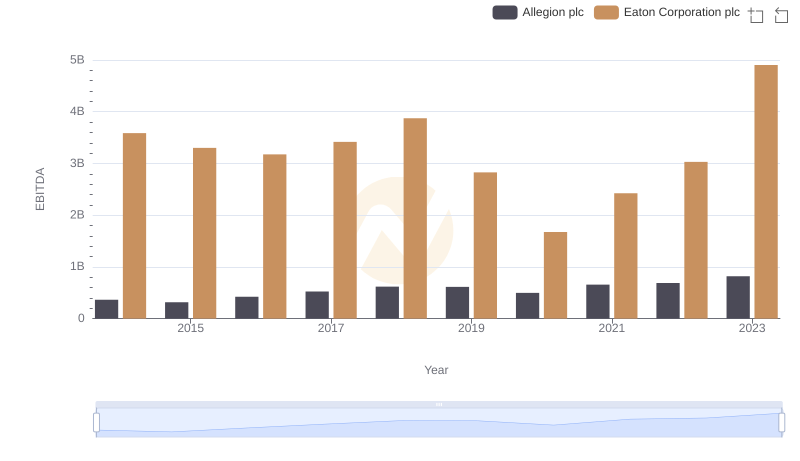Click the Year axis title

[436, 370]
